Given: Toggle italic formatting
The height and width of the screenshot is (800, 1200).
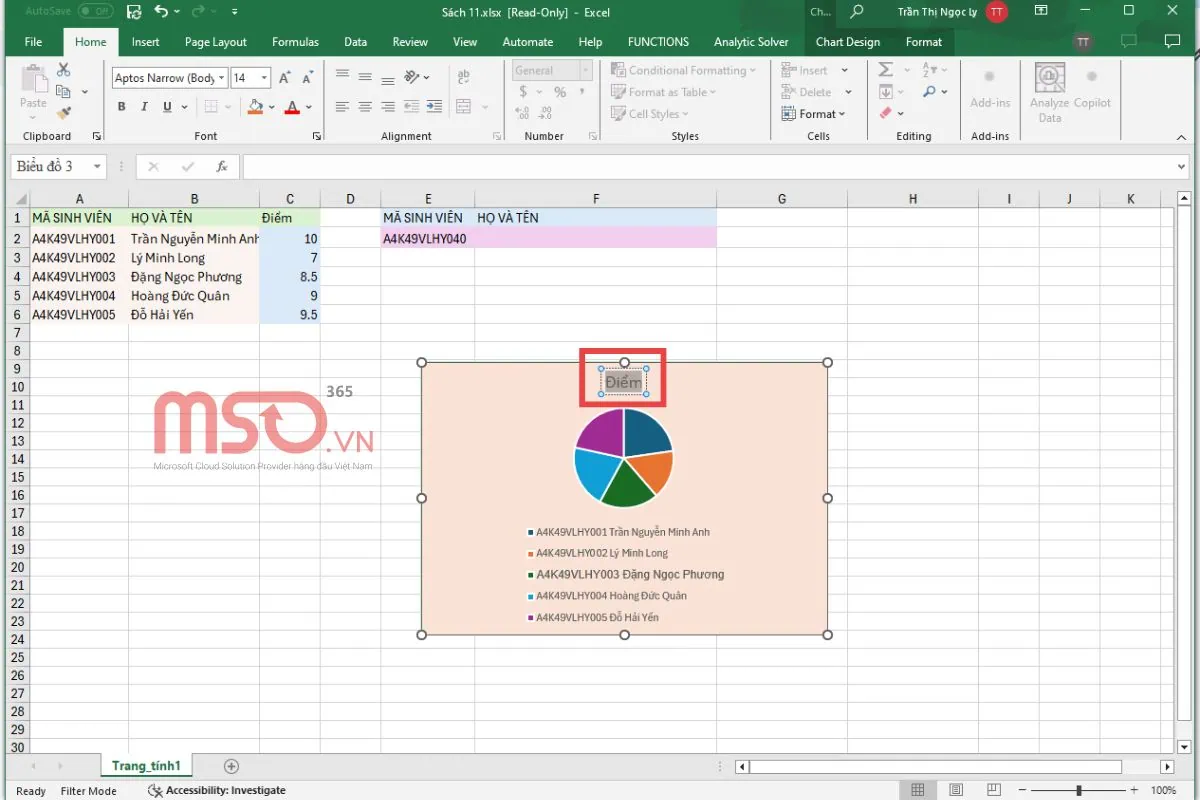Looking at the screenshot, I should (x=144, y=106).
